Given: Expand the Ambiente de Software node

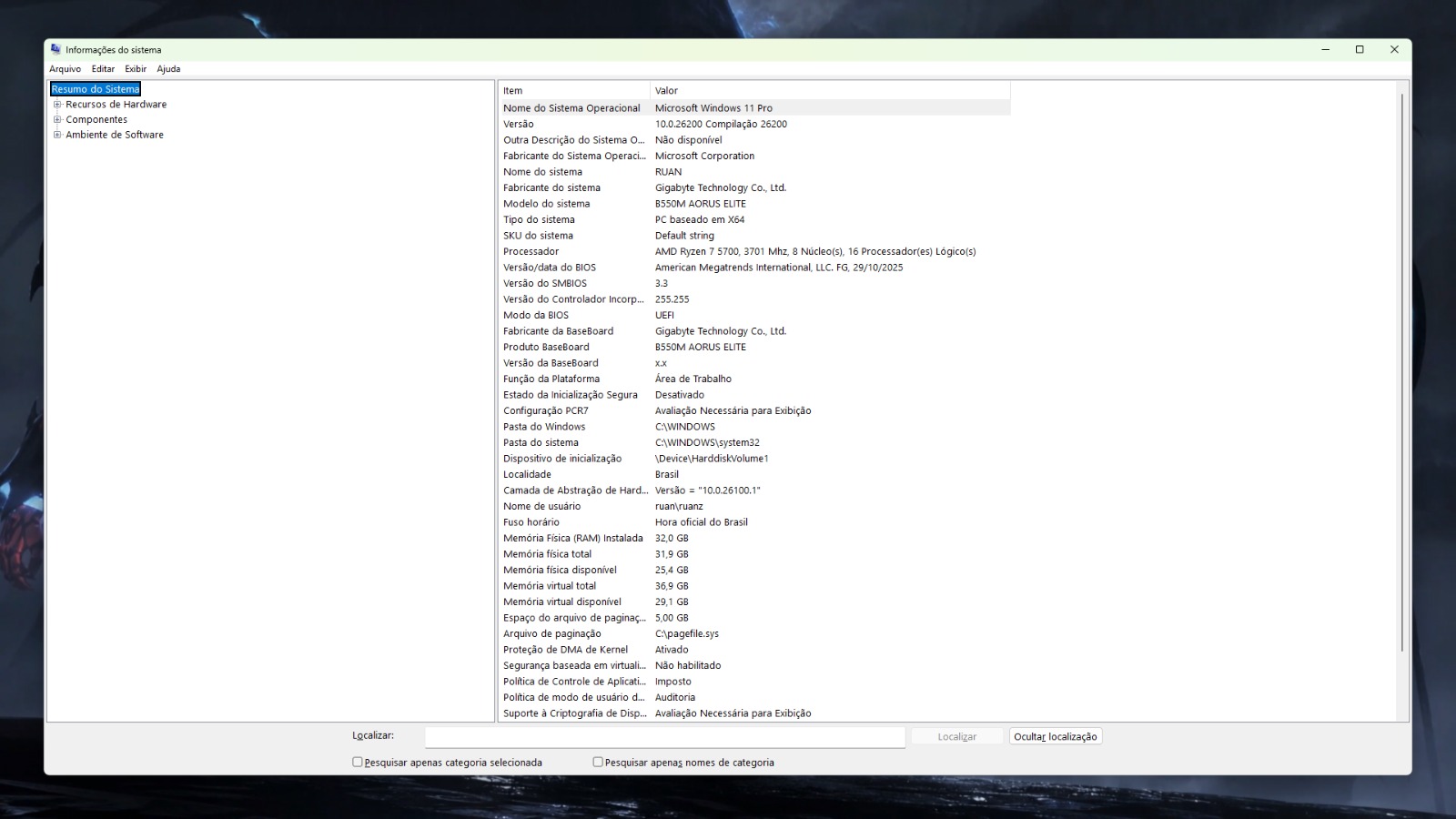Looking at the screenshot, I should click(x=57, y=135).
